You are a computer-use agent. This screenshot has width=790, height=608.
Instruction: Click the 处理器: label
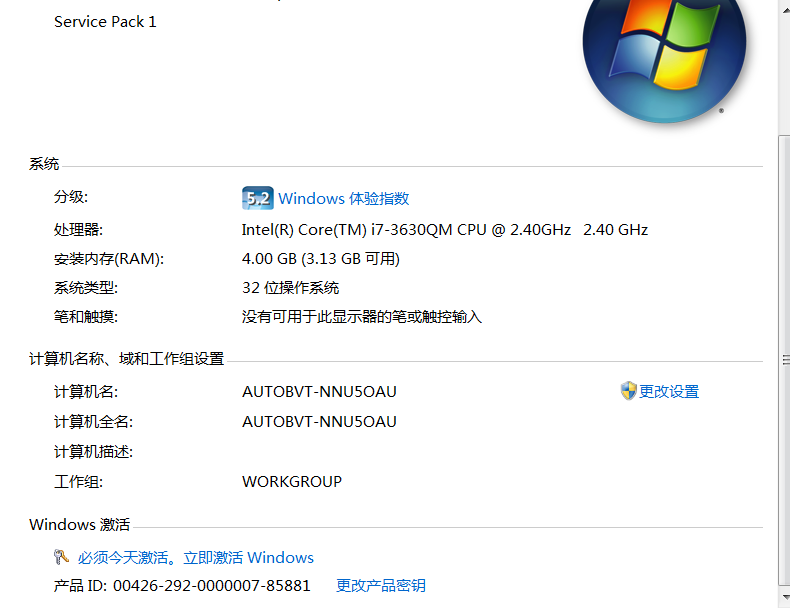pos(79,230)
